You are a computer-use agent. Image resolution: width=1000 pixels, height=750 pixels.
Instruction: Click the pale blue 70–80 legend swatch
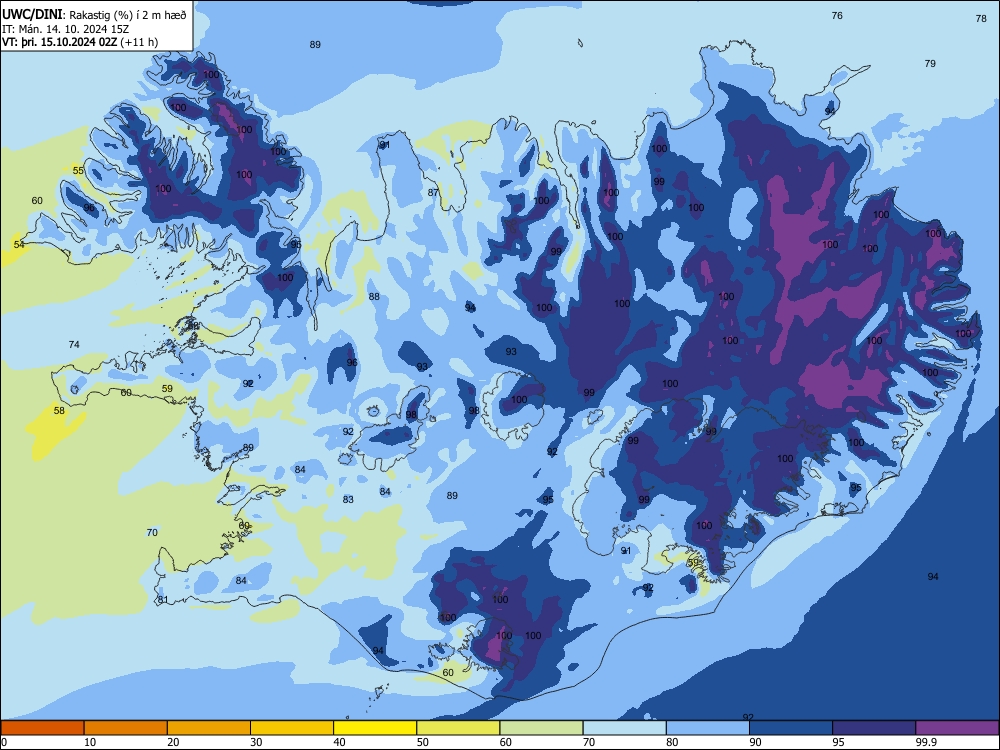pos(624,728)
